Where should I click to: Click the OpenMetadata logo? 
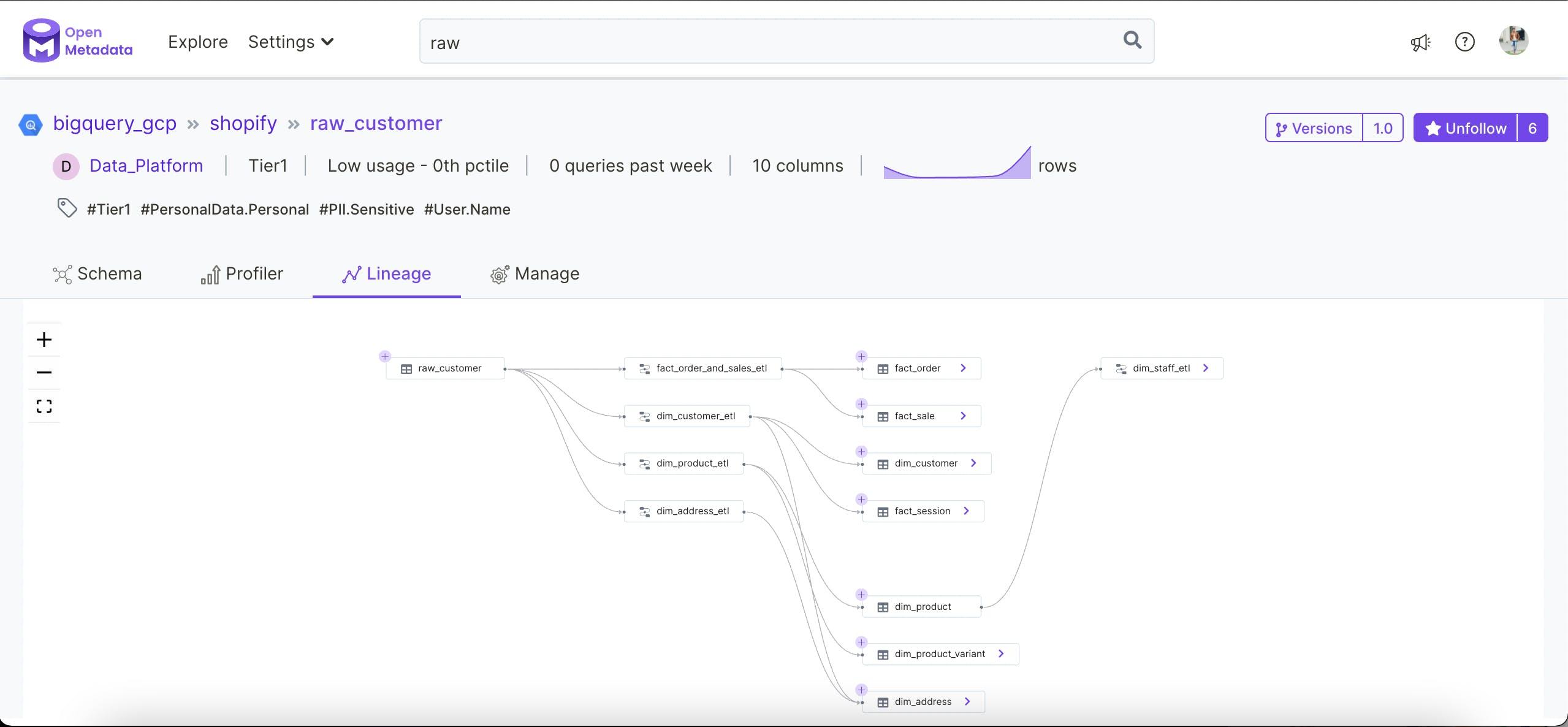pos(78,41)
